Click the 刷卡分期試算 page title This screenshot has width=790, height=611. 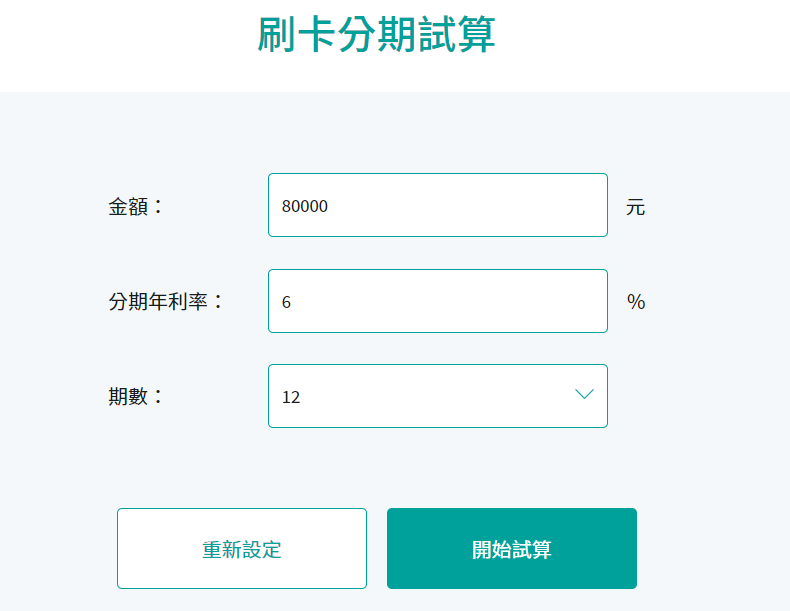(x=376, y=34)
